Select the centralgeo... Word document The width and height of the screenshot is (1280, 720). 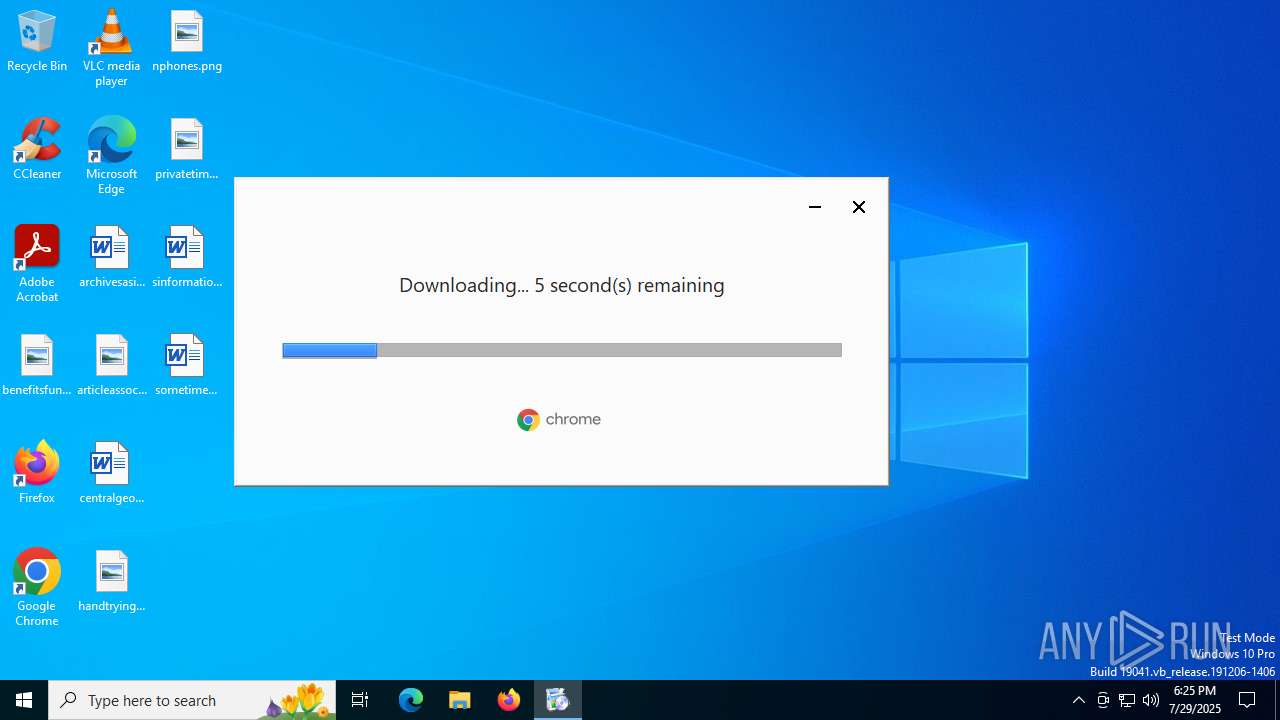[x=111, y=473]
